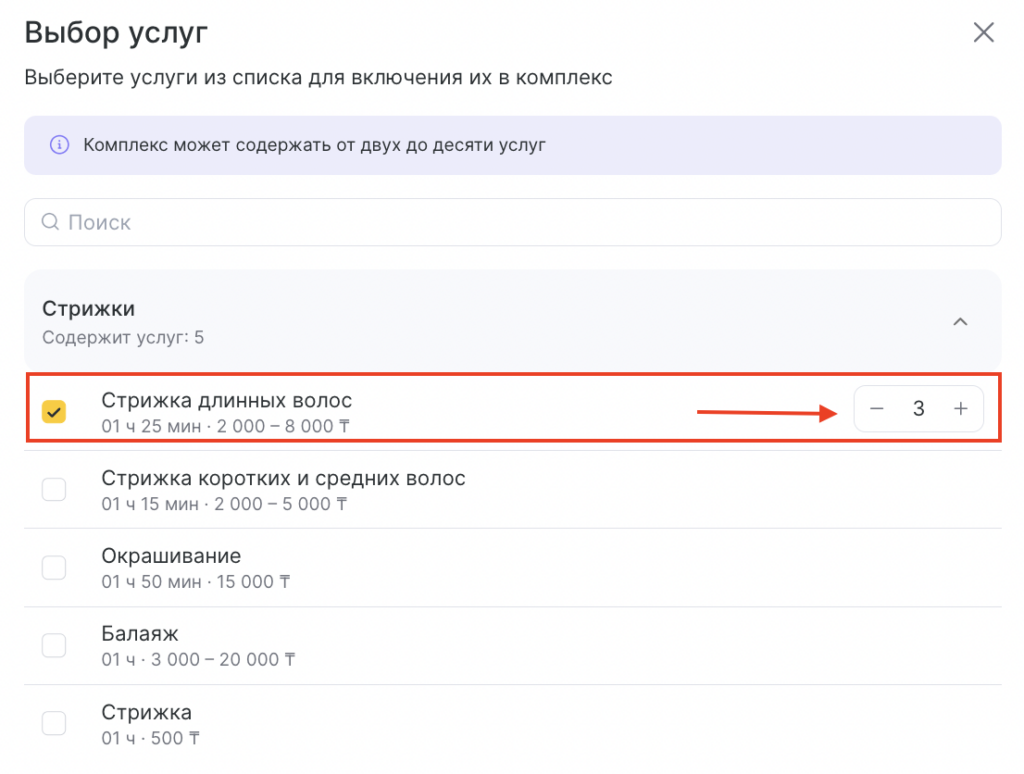Image resolution: width=1024 pixels, height=774 pixels.
Task: Click the Окрашивание service name
Action: [x=171, y=556]
